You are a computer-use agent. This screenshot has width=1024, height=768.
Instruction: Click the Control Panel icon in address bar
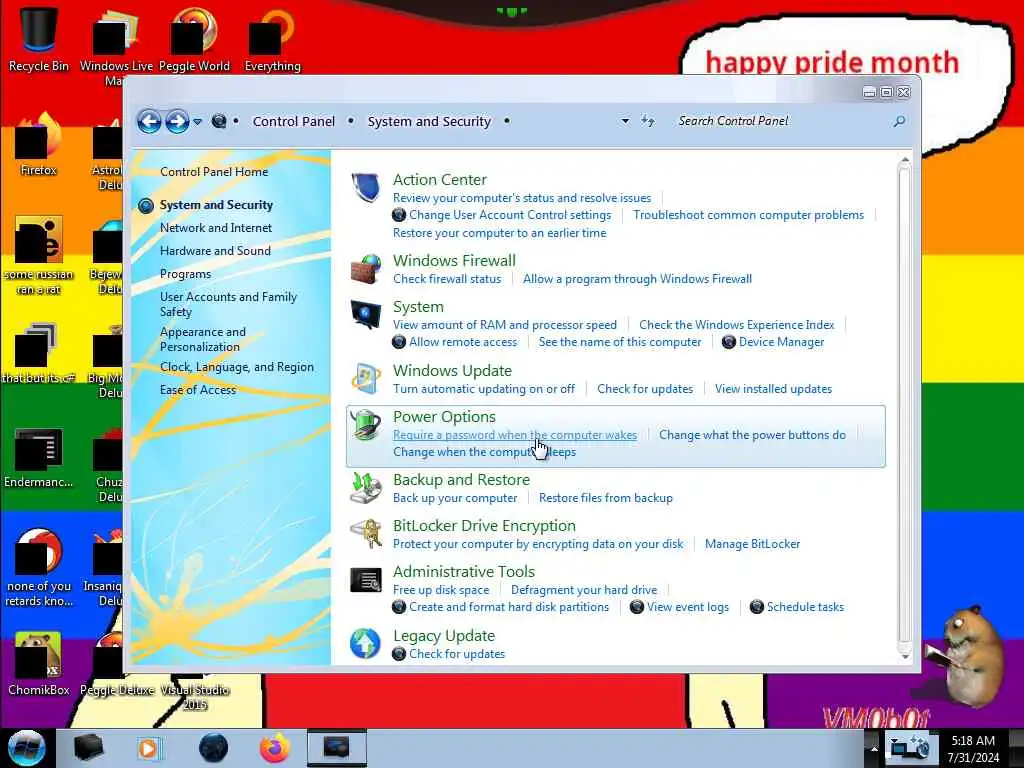[x=219, y=121]
